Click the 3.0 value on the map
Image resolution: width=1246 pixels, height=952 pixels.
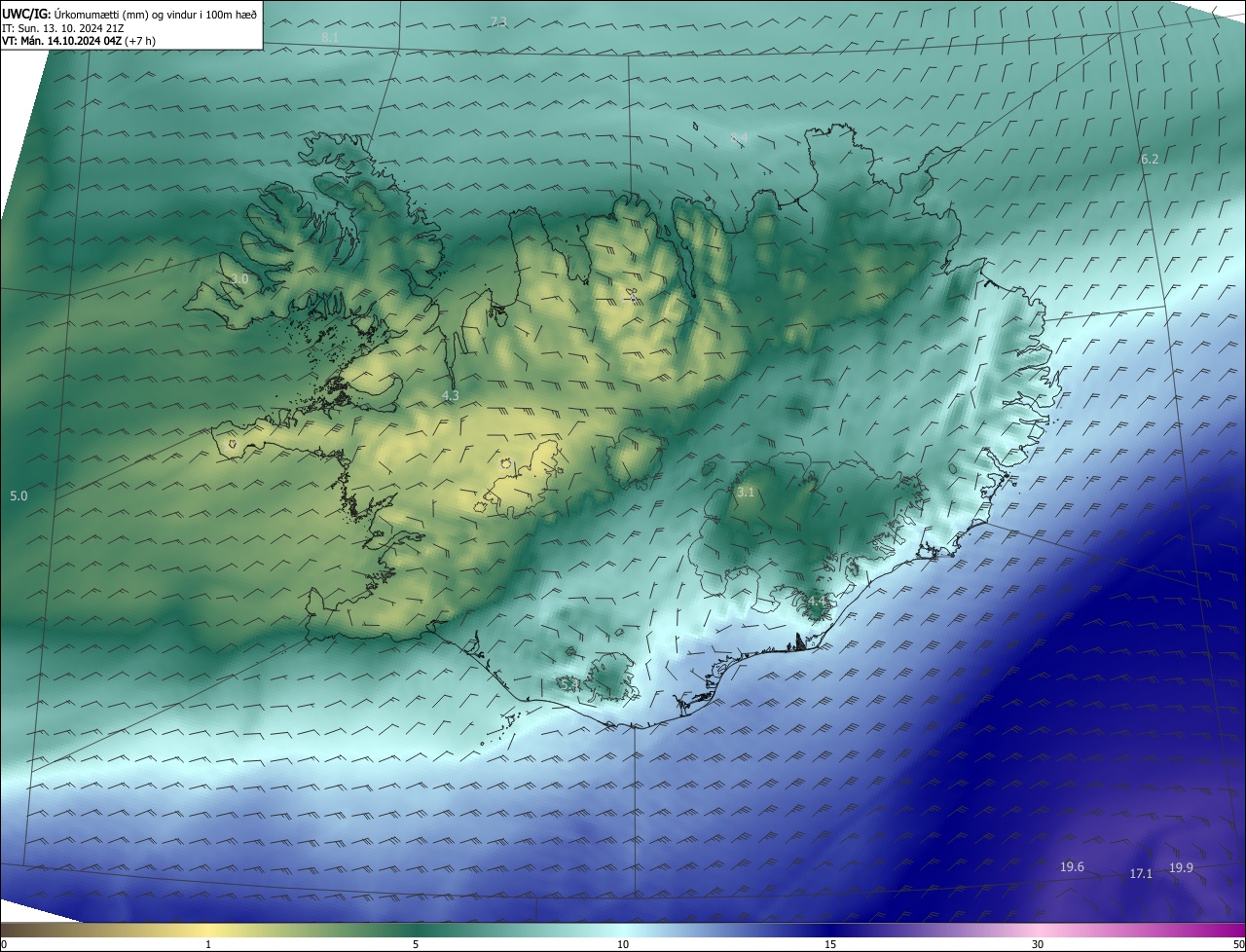point(238,279)
